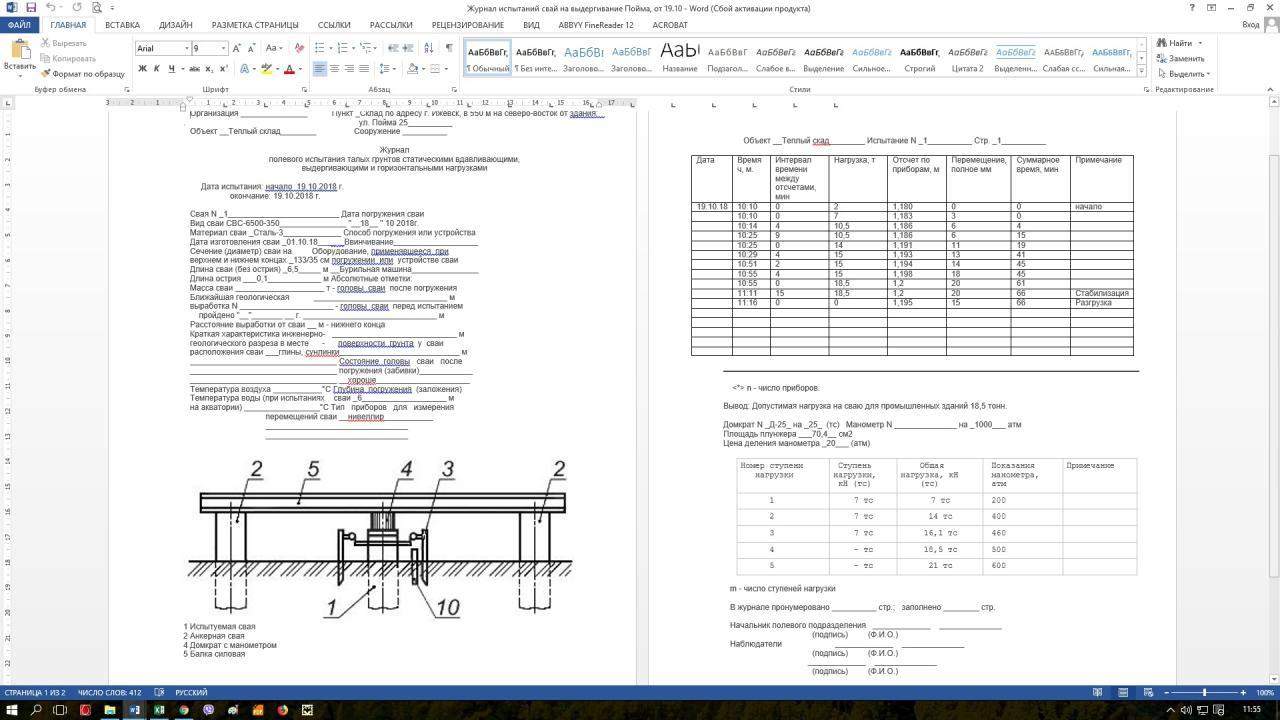Click the save icon in the quick access toolbar
Image resolution: width=1280 pixels, height=720 pixels.
[x=31, y=7]
